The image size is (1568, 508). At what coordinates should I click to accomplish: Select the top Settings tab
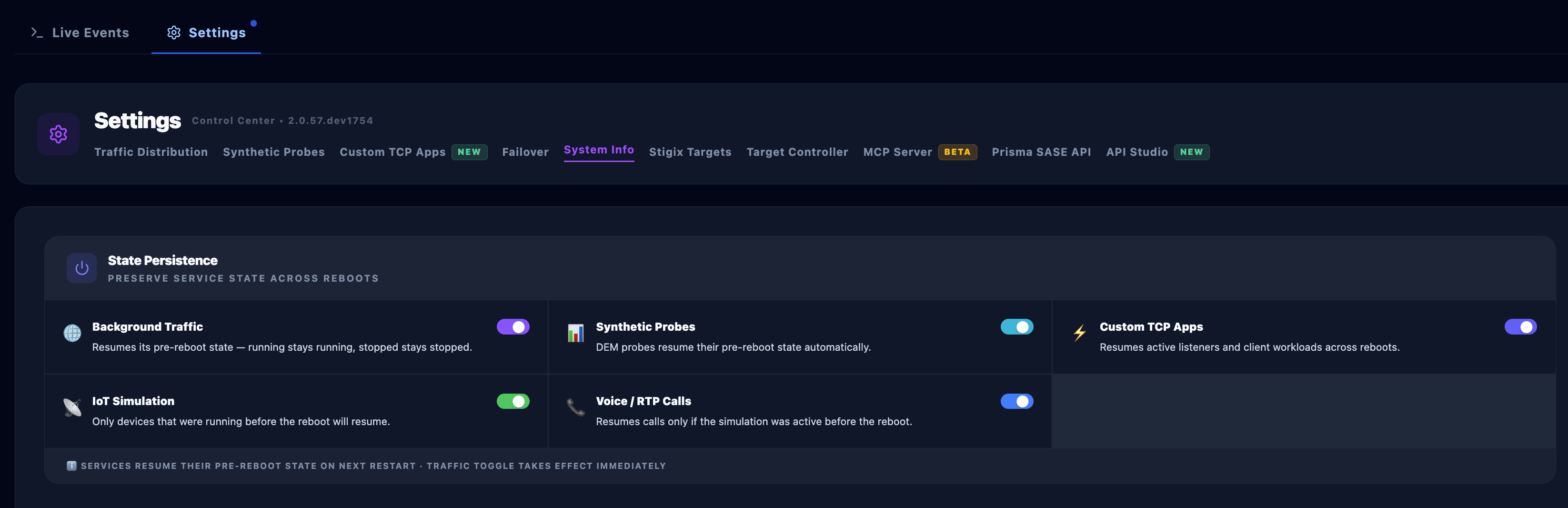point(206,33)
